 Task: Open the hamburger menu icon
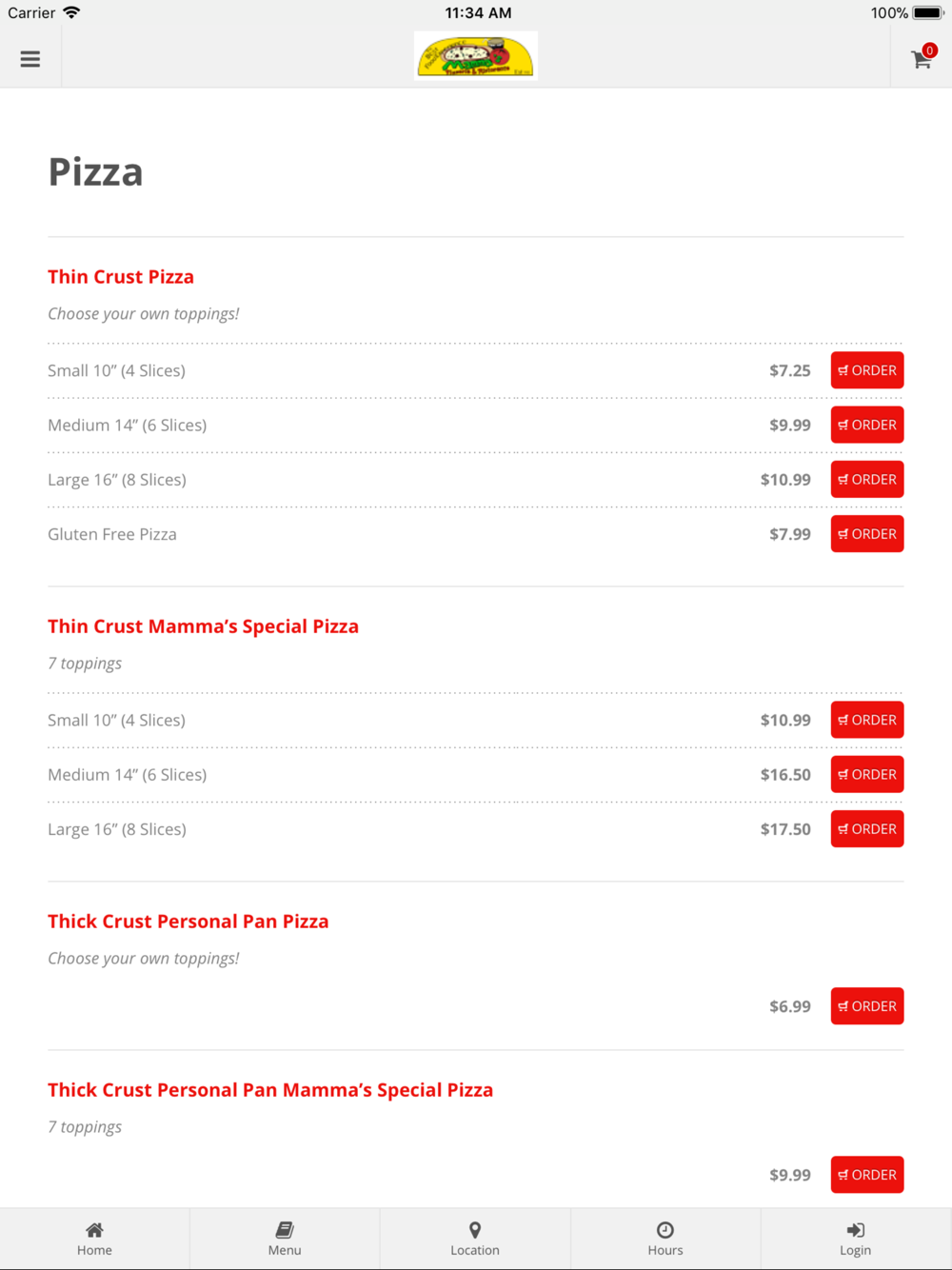click(x=30, y=59)
